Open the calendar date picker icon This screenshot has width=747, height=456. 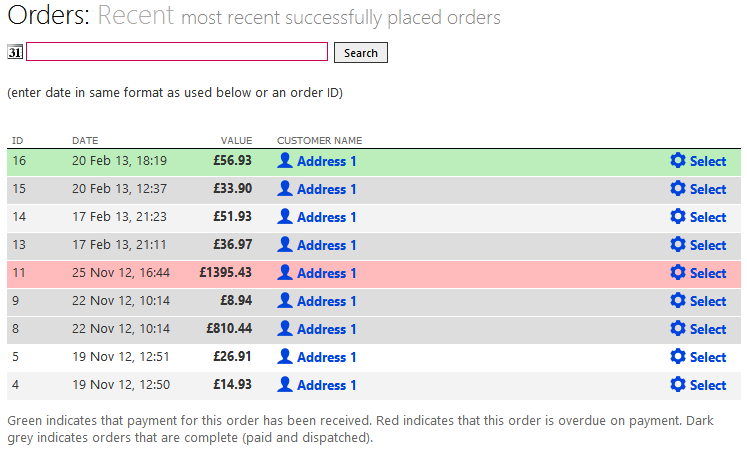coord(15,52)
